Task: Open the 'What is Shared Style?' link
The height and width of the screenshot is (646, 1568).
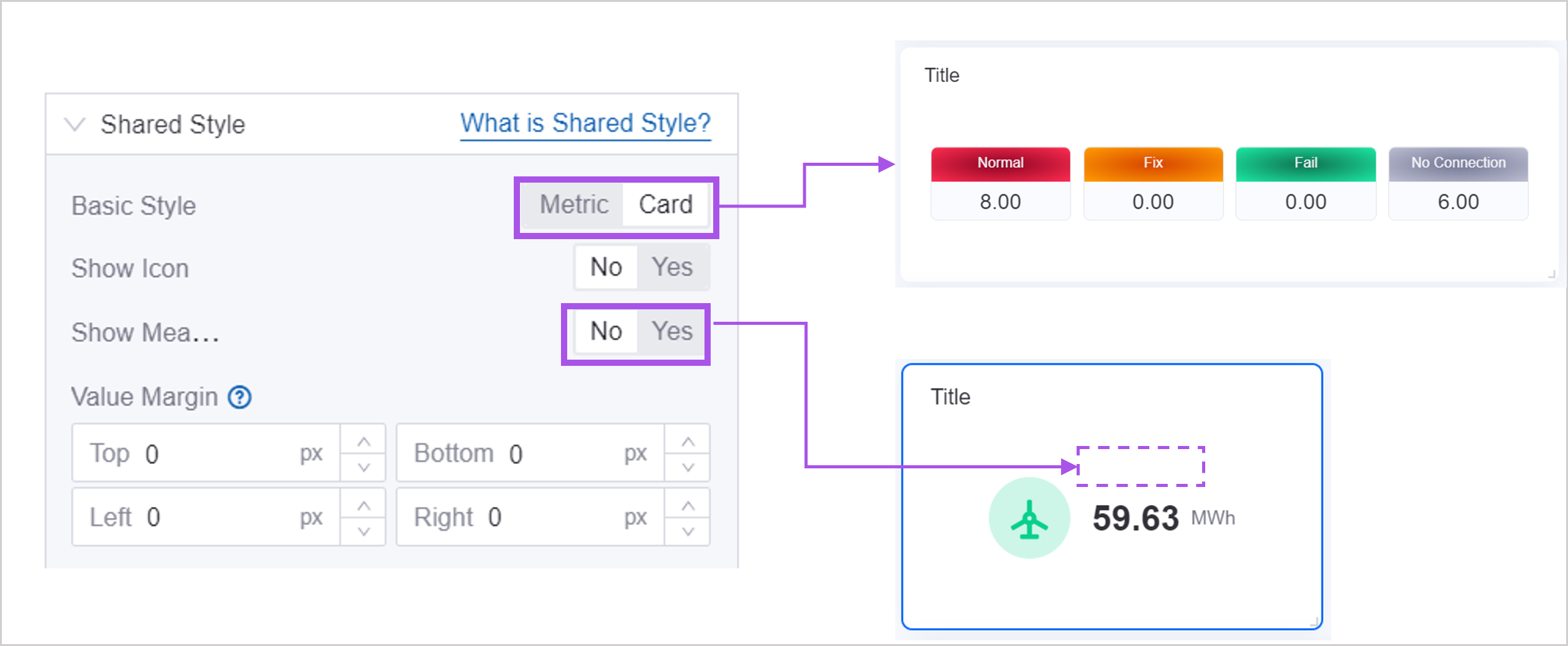Action: pos(585,123)
